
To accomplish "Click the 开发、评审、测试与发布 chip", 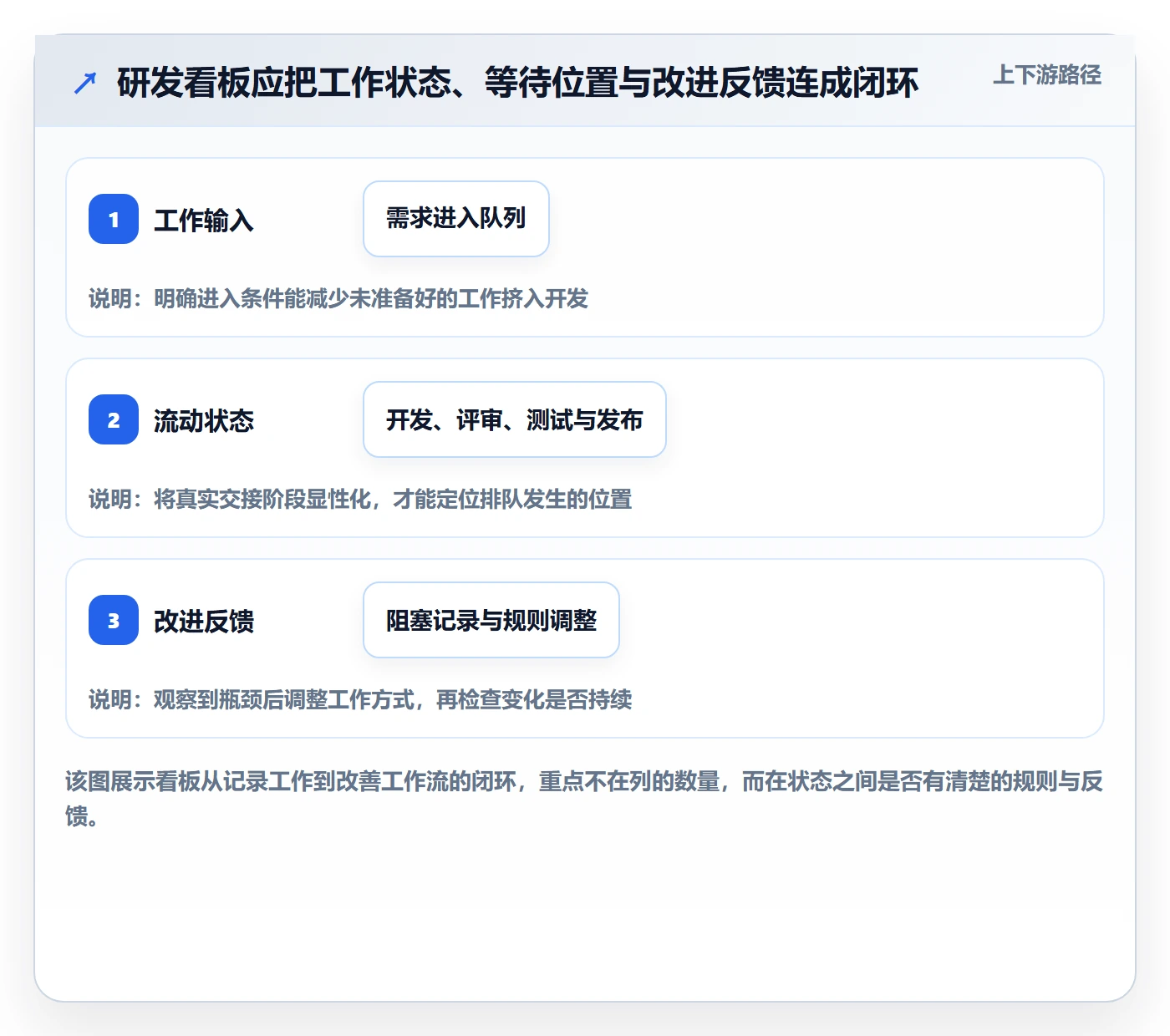I will coord(515,419).
